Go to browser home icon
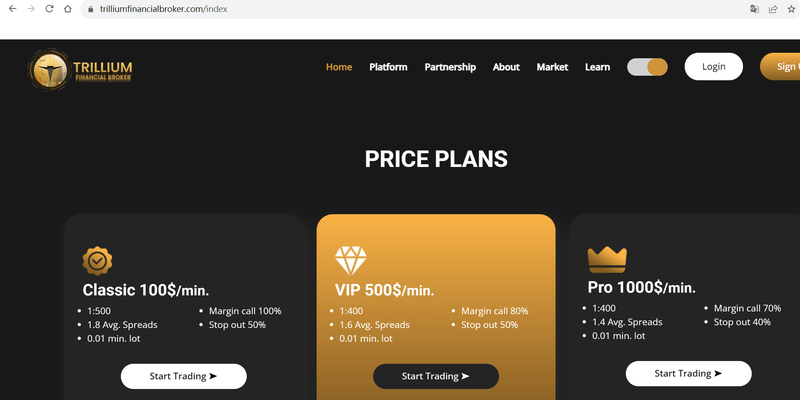800x400 pixels. tap(67, 9)
